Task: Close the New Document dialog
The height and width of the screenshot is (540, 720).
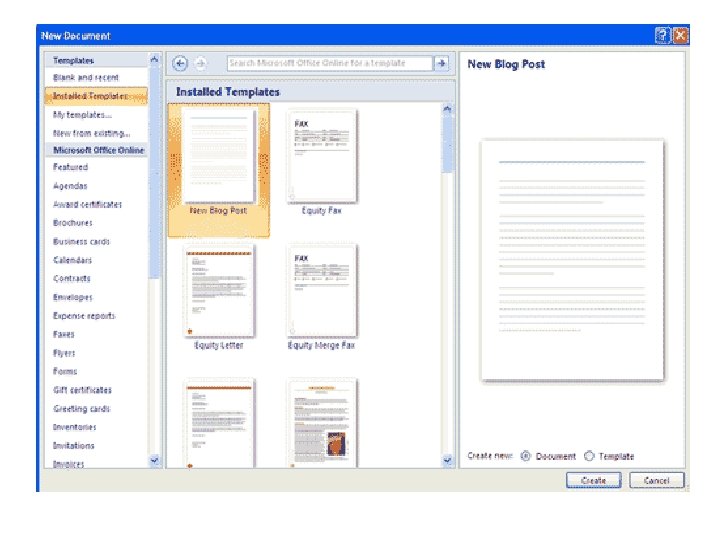Action: tap(681, 35)
